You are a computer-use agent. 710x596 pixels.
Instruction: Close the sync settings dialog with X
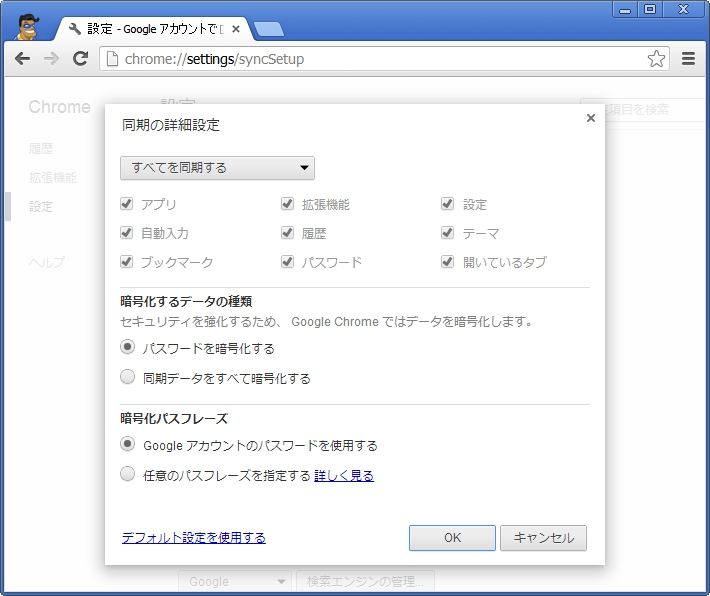pyautogui.click(x=590, y=118)
